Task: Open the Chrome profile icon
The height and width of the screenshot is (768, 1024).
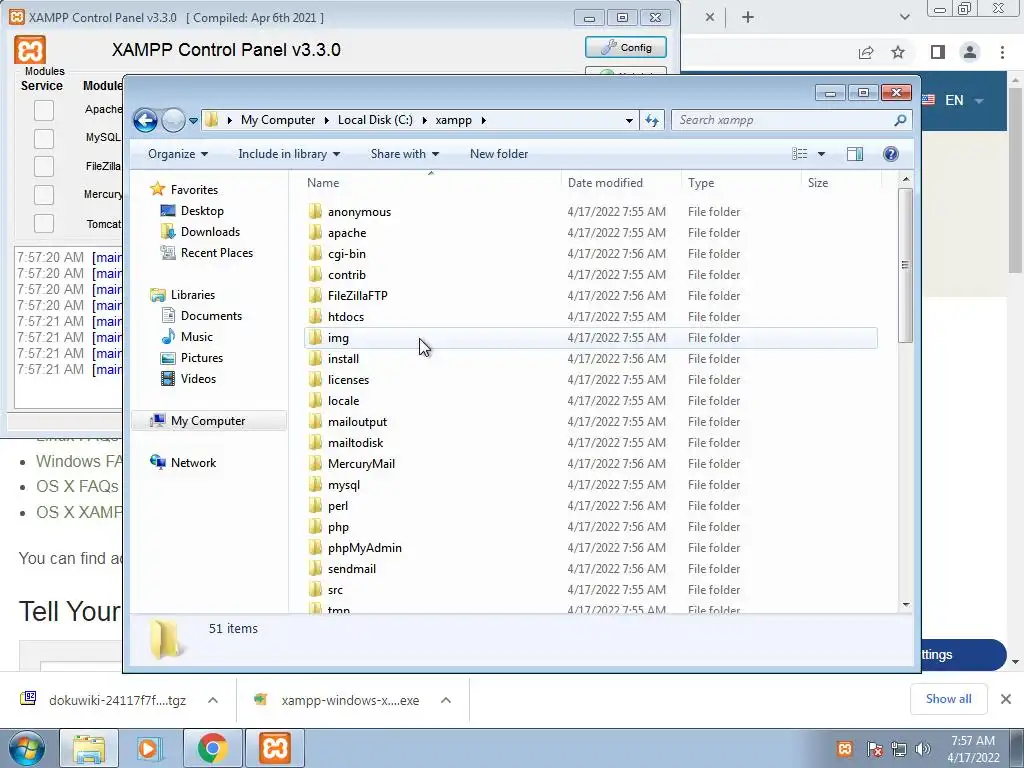Action: [970, 52]
